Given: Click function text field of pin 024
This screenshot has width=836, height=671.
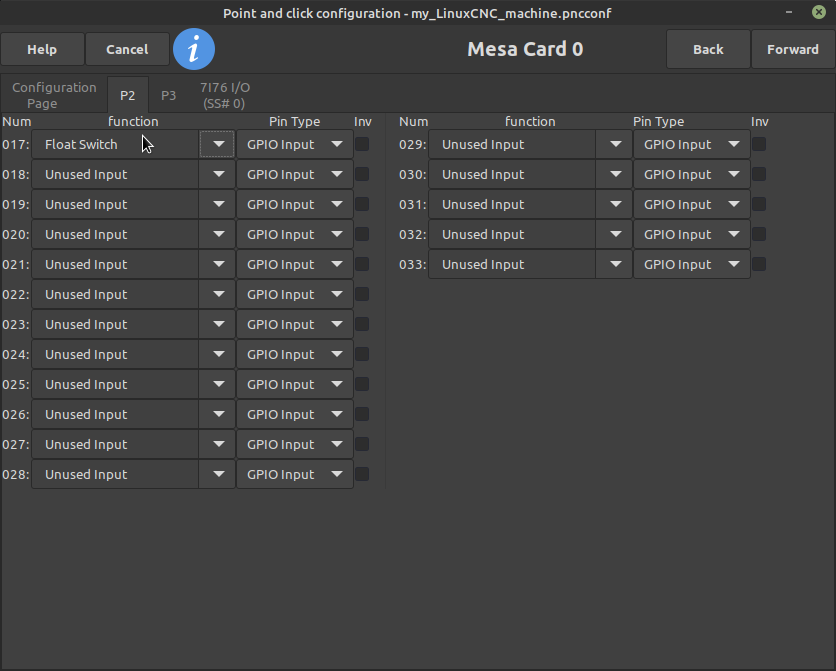Looking at the screenshot, I should (x=115, y=354).
